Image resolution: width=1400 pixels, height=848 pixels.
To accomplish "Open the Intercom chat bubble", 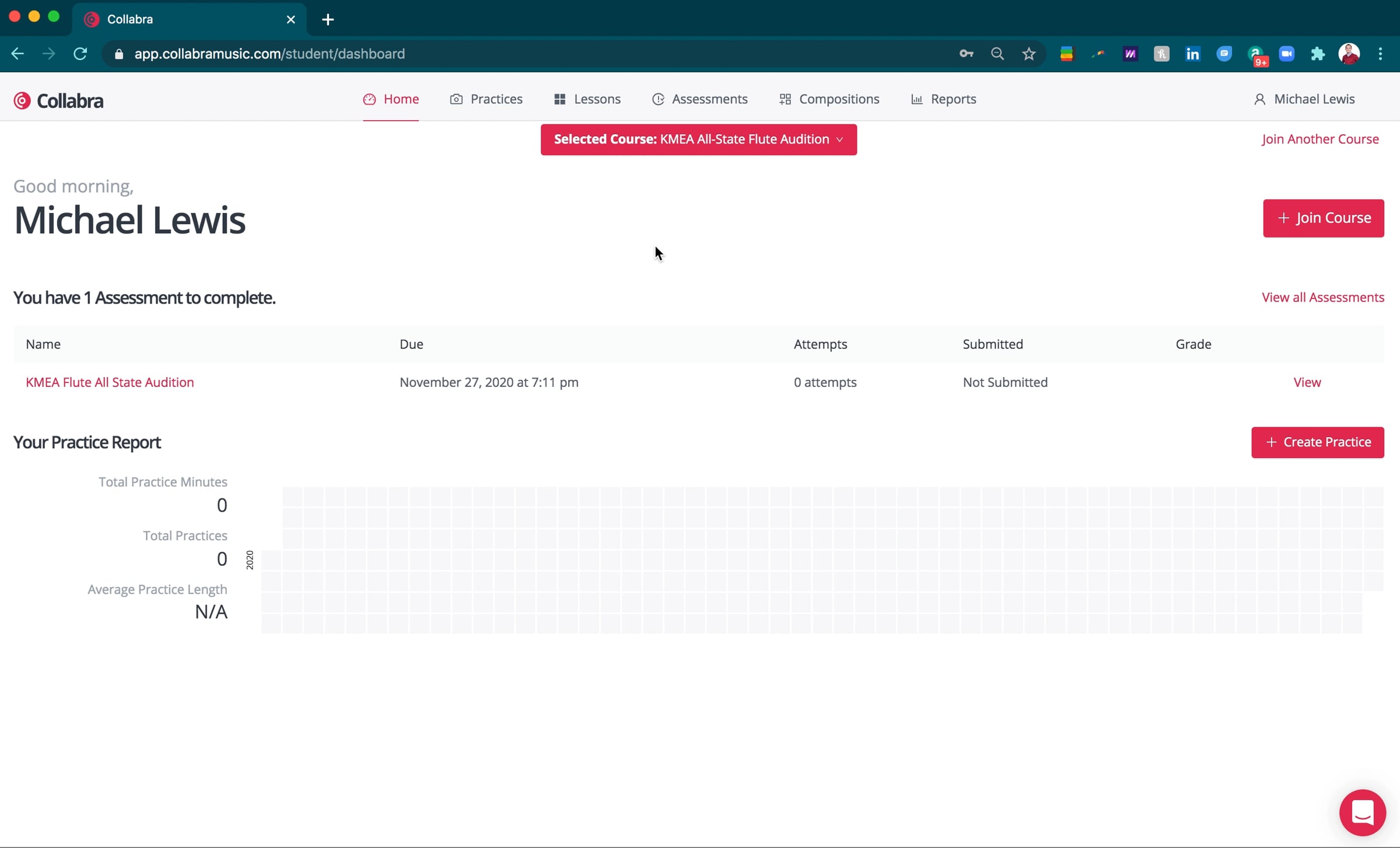I will pyautogui.click(x=1362, y=812).
